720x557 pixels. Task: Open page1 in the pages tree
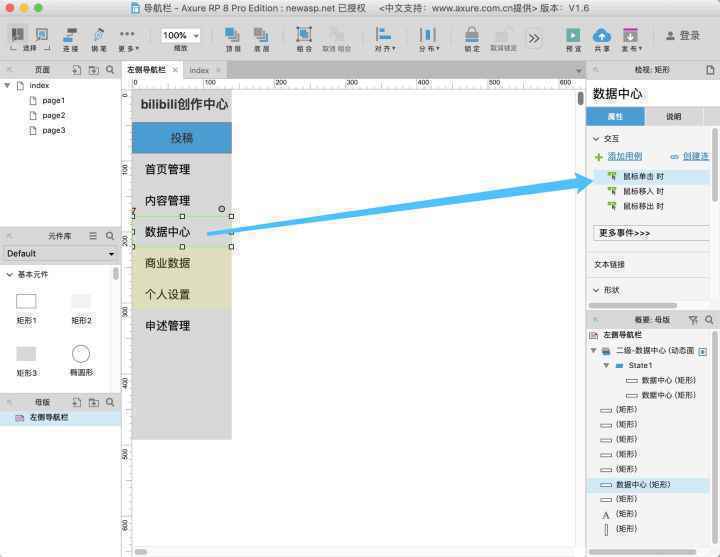[x=53, y=101]
